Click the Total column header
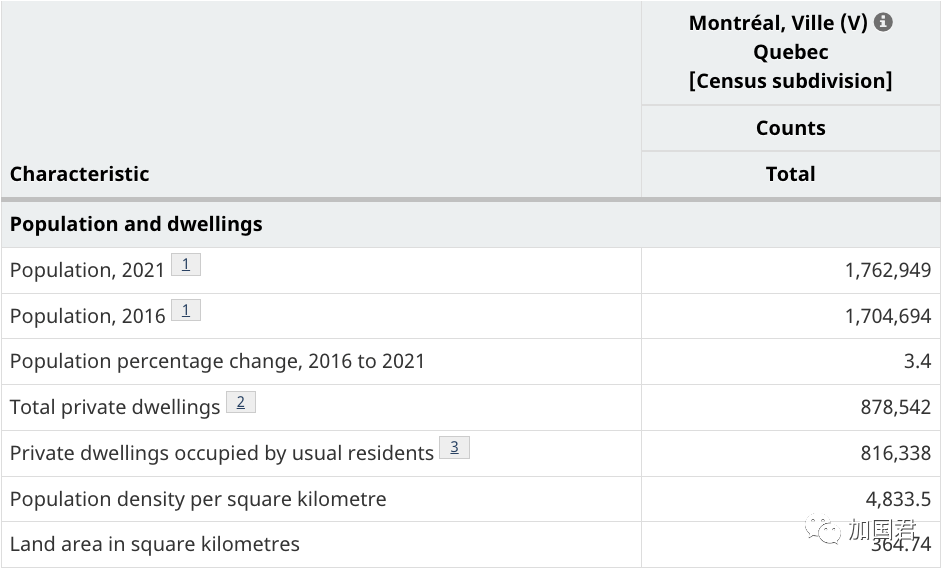Image resolution: width=947 pixels, height=571 pixels. 790,174
